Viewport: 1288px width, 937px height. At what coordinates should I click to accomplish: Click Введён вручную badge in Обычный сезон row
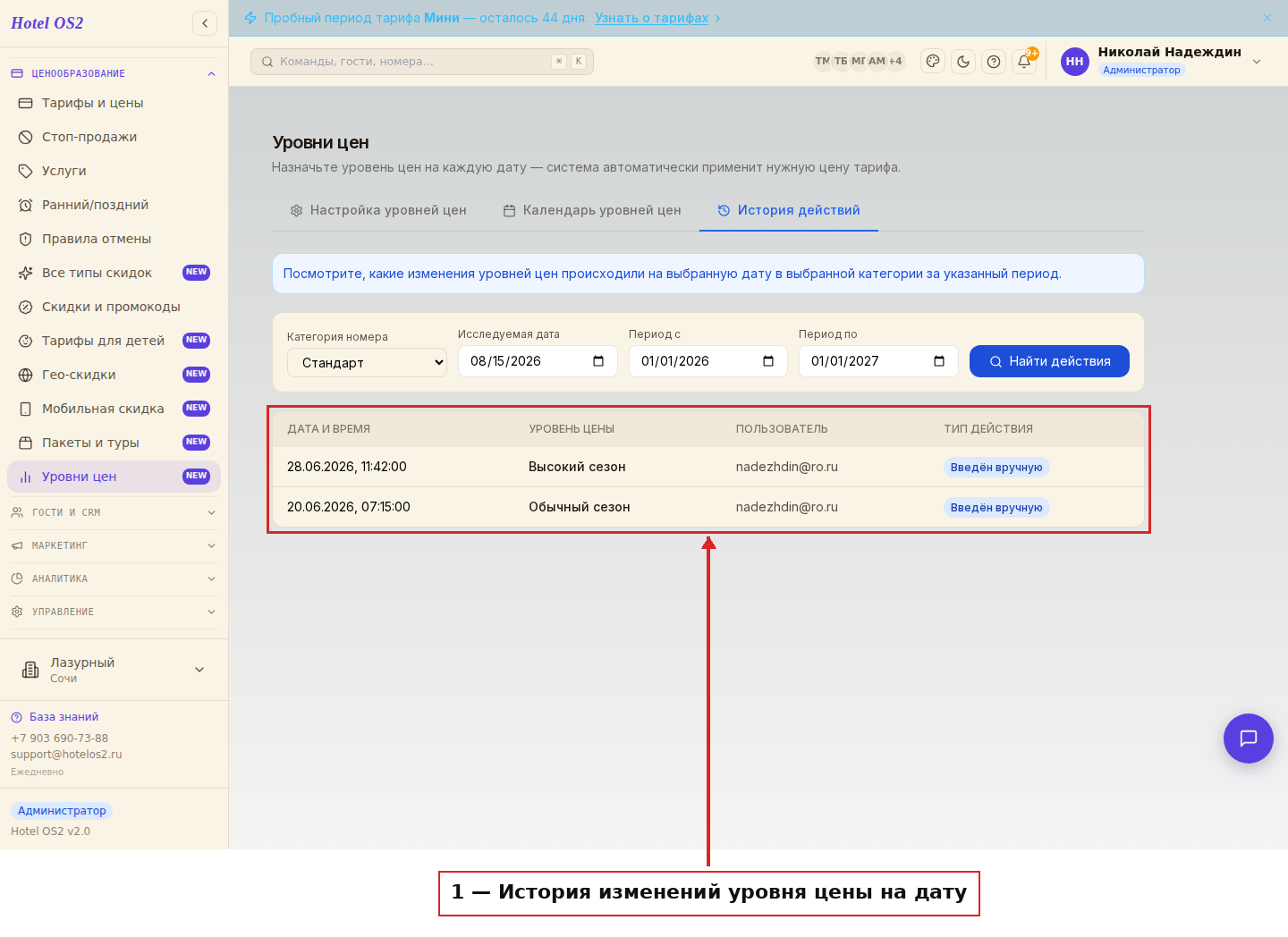[996, 508]
